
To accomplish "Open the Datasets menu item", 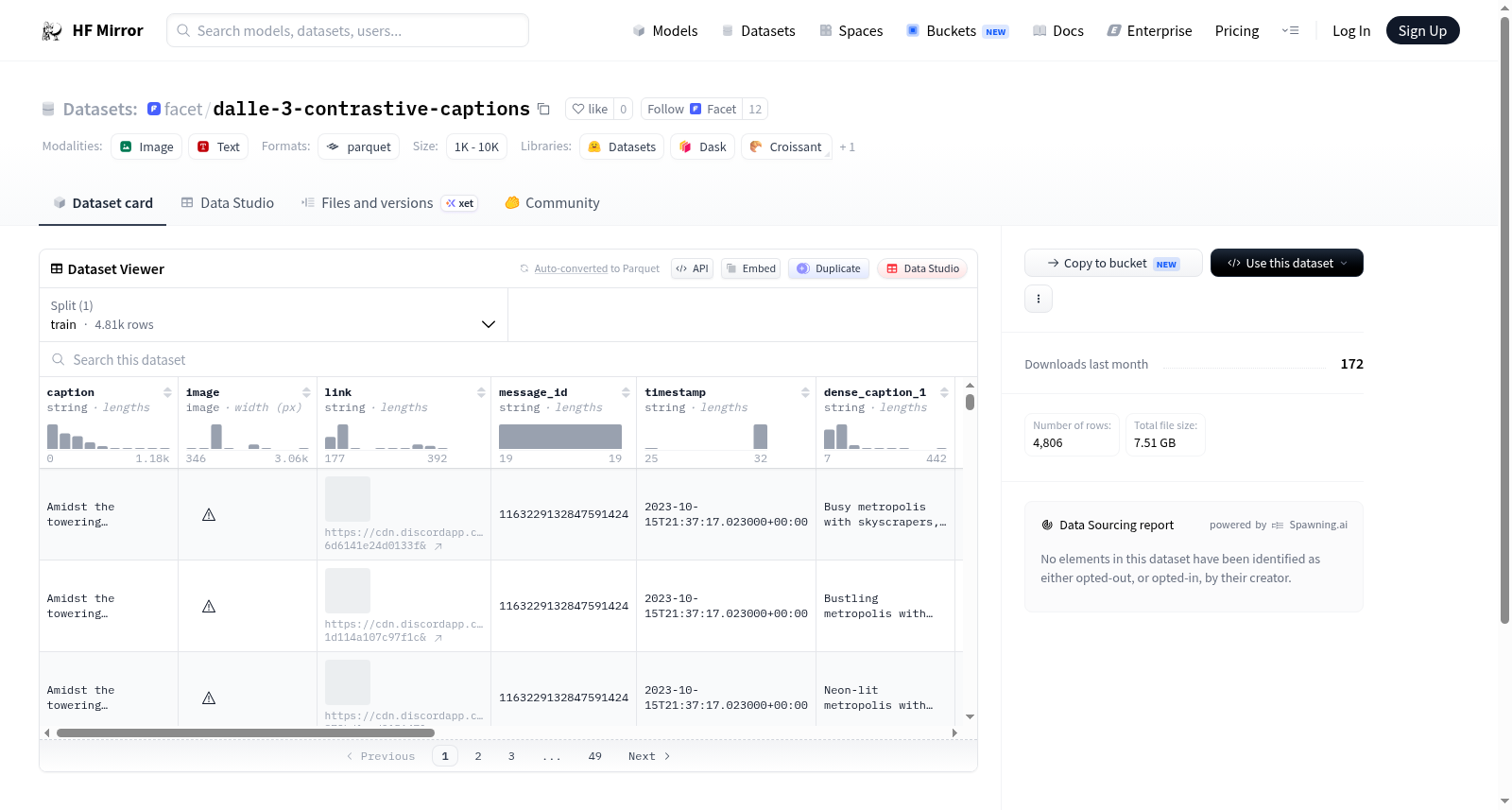I will 758,30.
